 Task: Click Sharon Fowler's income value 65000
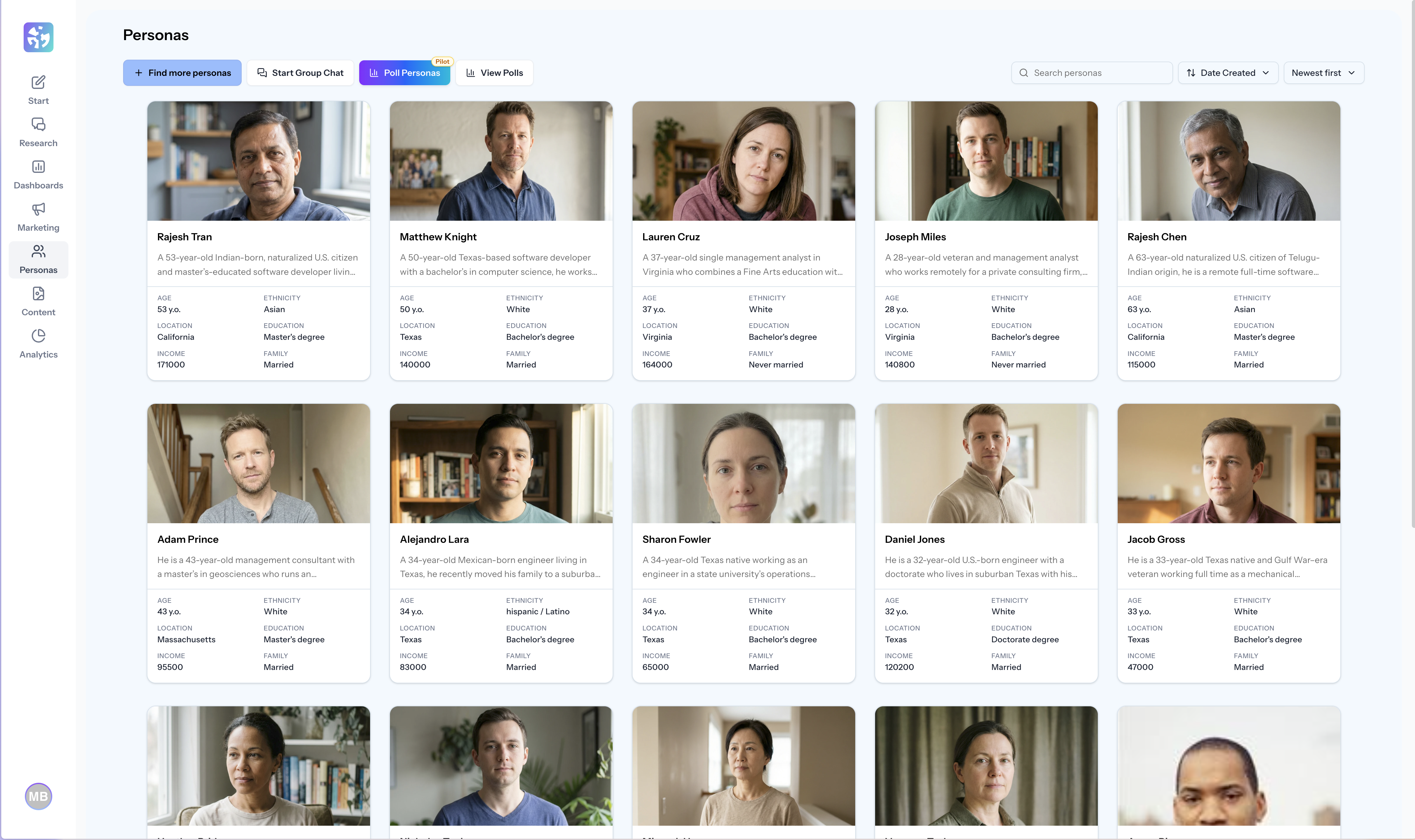pyautogui.click(x=656, y=667)
